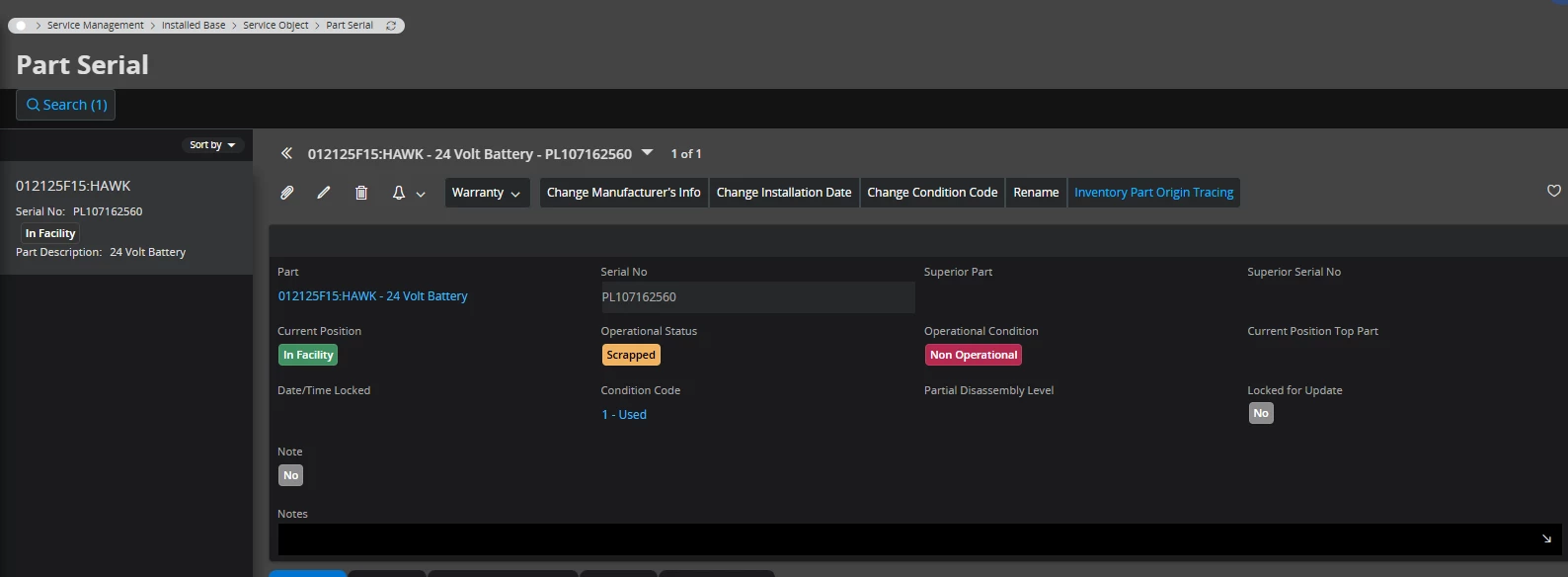Click the edit pencil icon
This screenshot has height=577, width=1568.
(324, 193)
